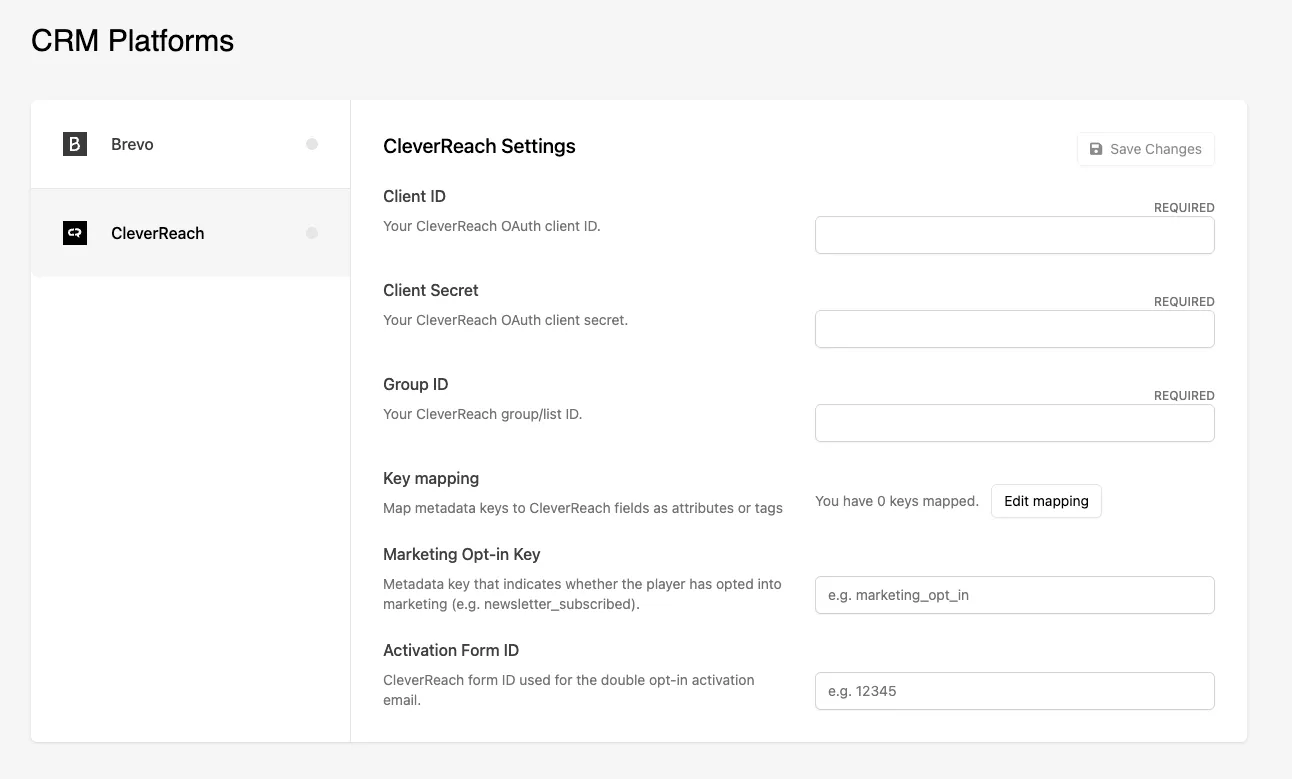This screenshot has width=1292, height=779.
Task: Open the Brevo platform tab
Action: click(x=191, y=144)
